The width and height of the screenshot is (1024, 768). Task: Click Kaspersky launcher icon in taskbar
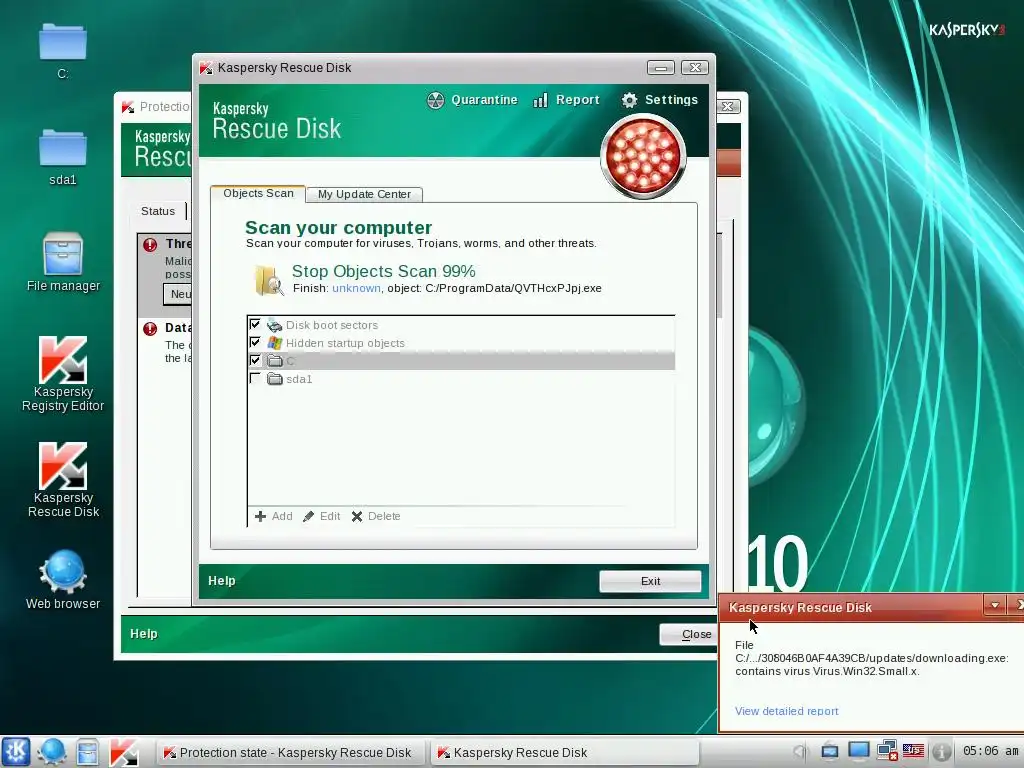click(123, 752)
